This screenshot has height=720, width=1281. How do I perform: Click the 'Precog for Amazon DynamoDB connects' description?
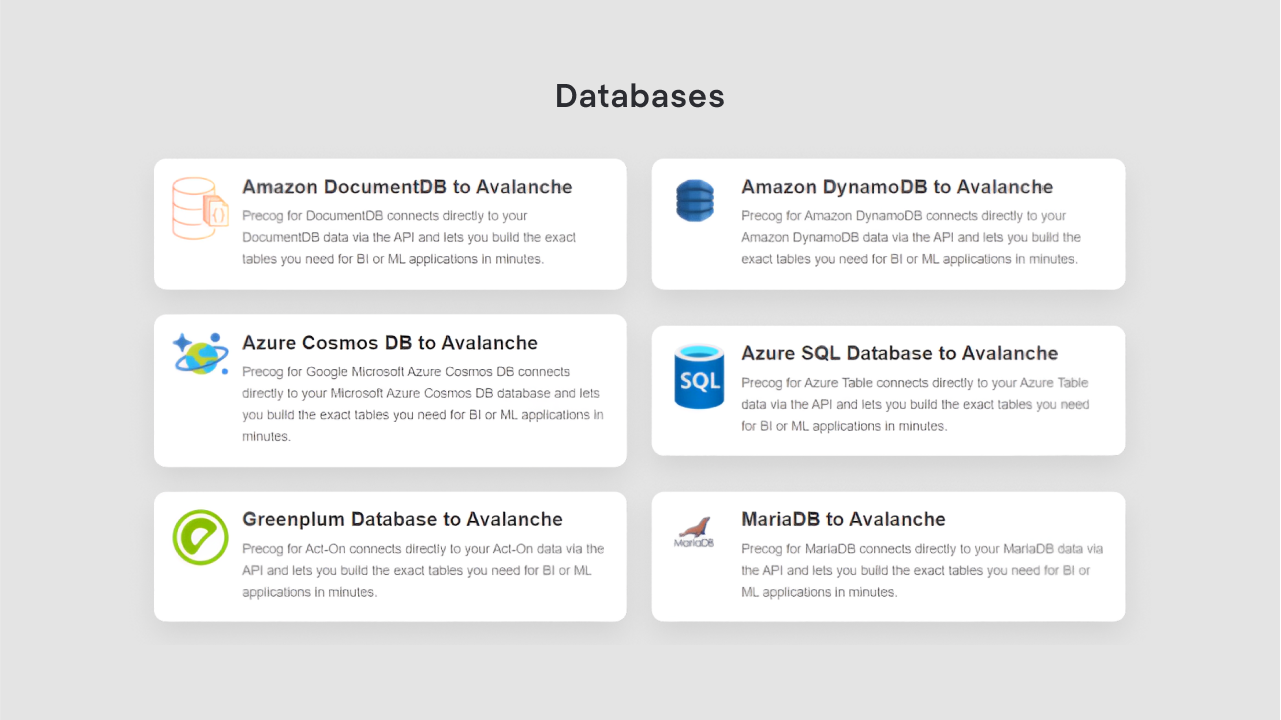pos(911,237)
